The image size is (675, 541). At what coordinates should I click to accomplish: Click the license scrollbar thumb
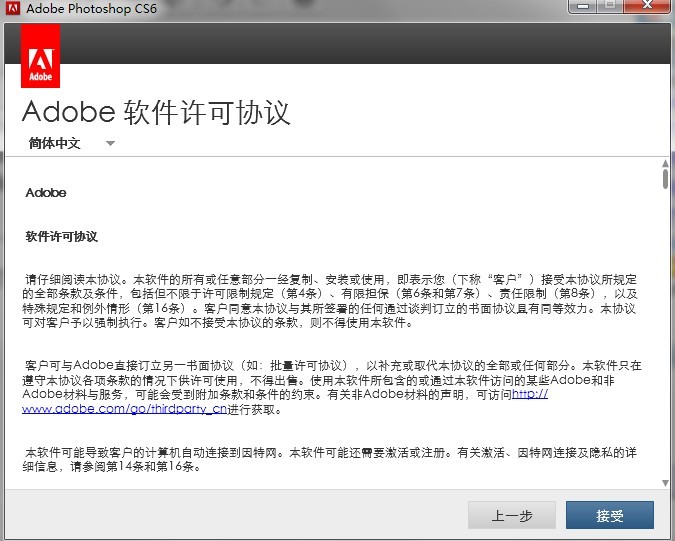[666, 179]
